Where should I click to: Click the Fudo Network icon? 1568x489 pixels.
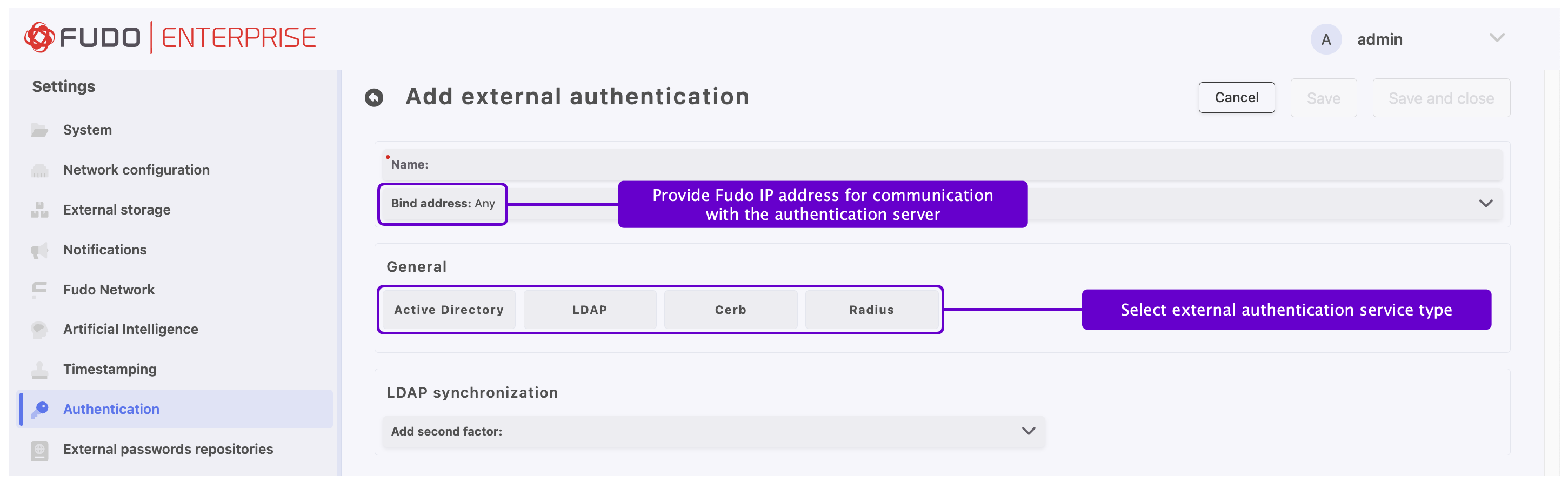tap(39, 290)
